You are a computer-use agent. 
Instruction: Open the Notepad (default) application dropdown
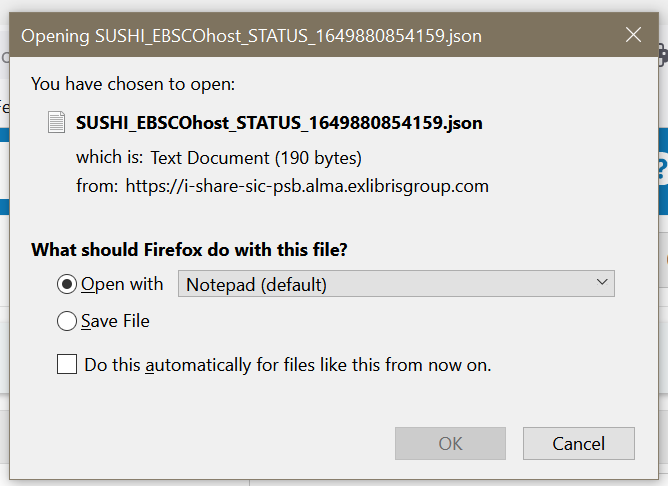pos(396,284)
